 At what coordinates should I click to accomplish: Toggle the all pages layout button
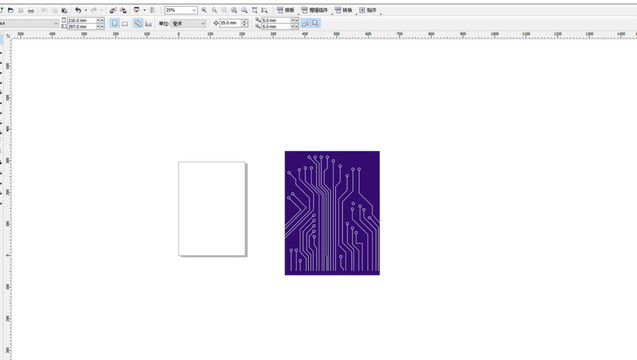click(138, 24)
